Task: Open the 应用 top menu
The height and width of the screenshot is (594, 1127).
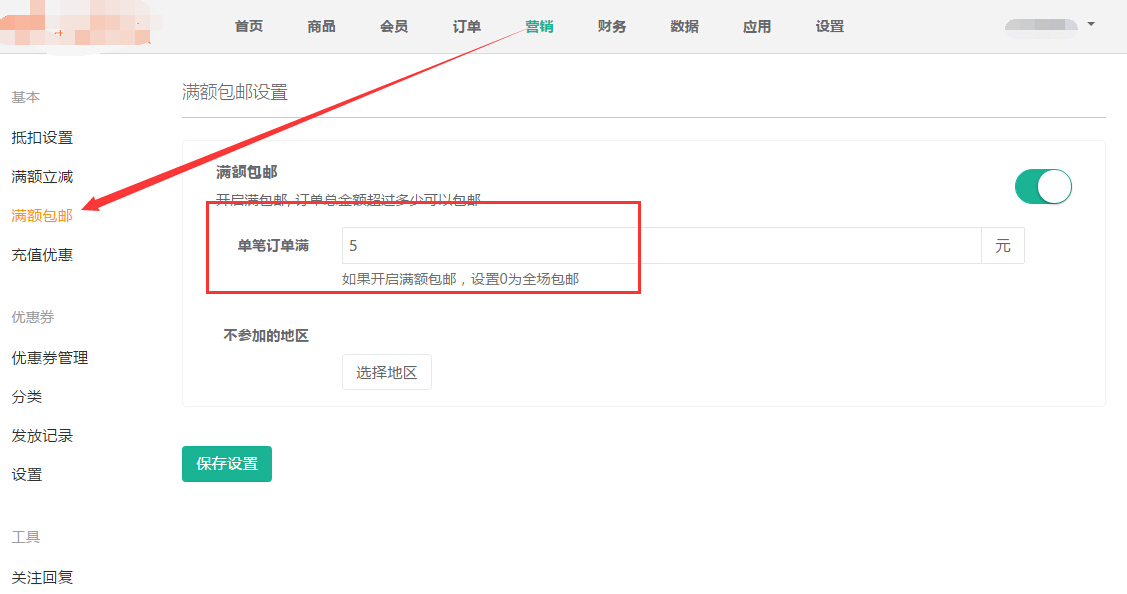Action: click(x=757, y=27)
